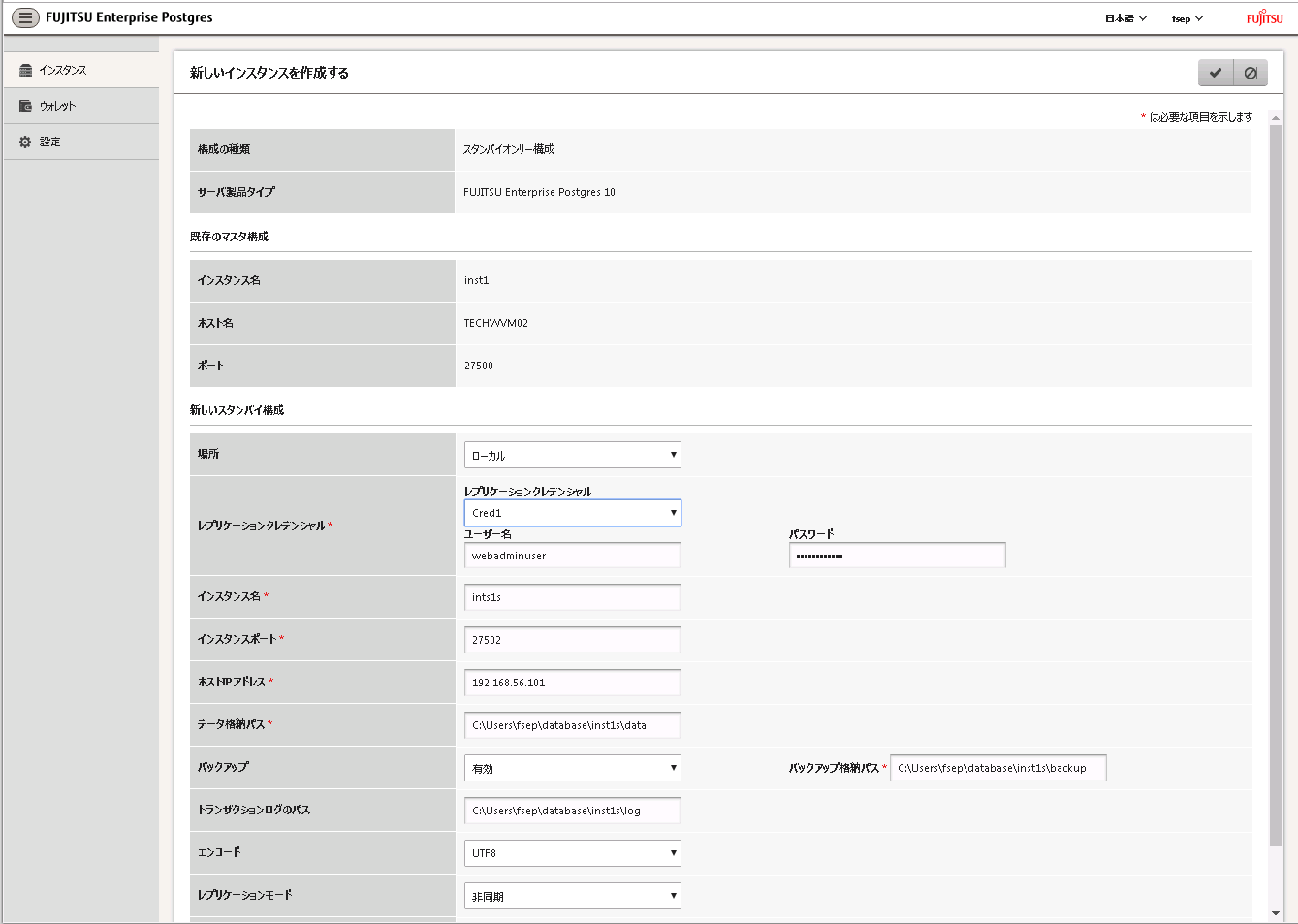The height and width of the screenshot is (924, 1298).
Task: Click the インスタンス sidebar icon
Action: (x=26, y=70)
